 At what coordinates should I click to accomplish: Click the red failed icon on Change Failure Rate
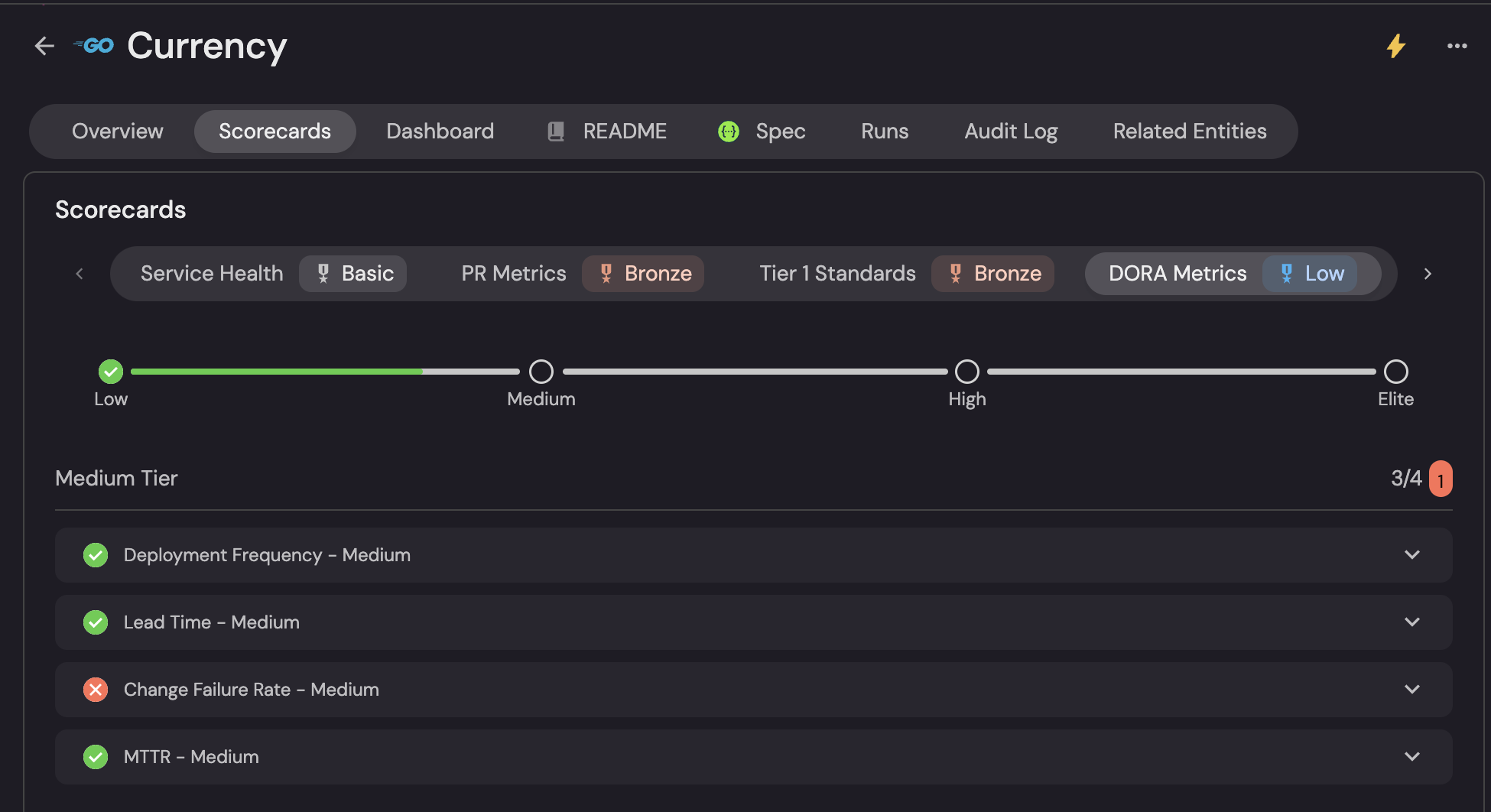click(96, 690)
